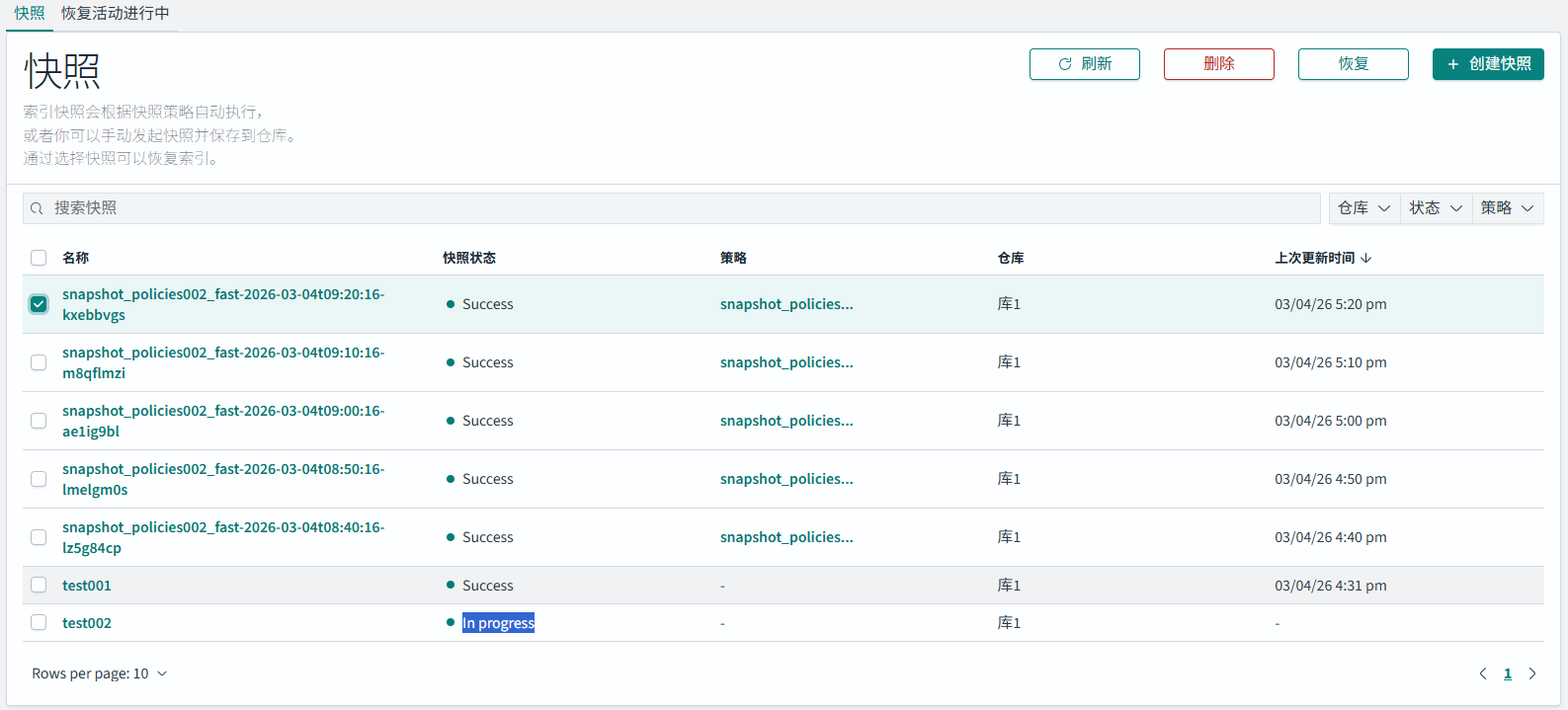The height and width of the screenshot is (710, 1568).
Task: Click the plus icon on 创建快照
Action: (x=1453, y=64)
